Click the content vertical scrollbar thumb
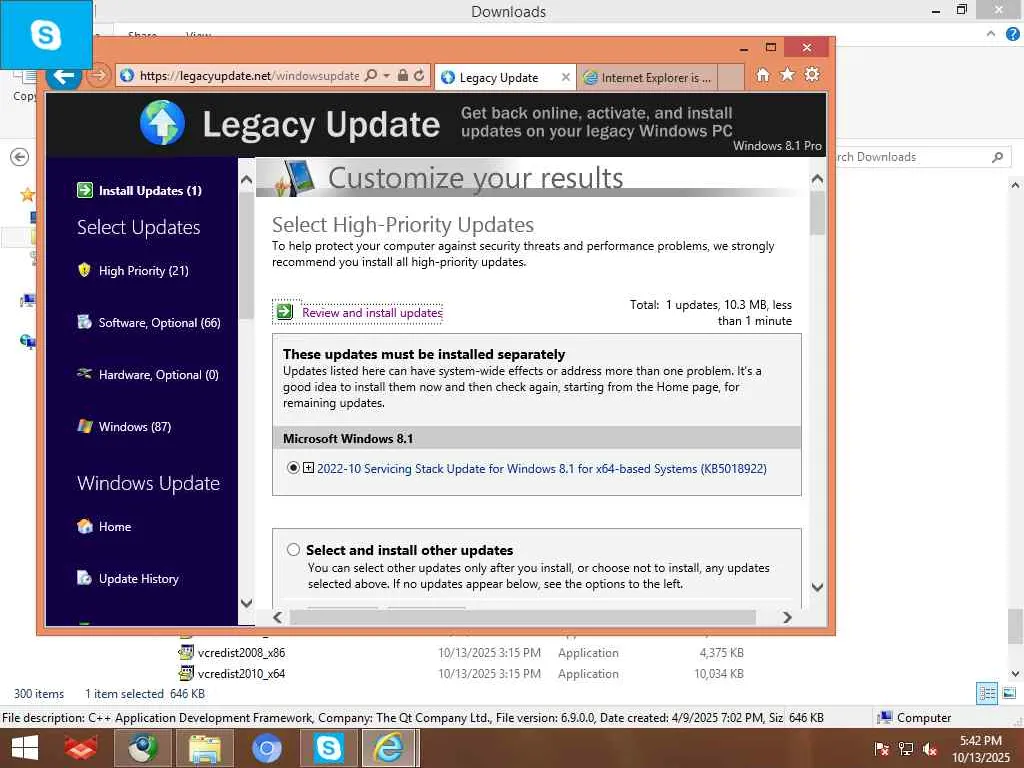1024x768 pixels. coord(817,212)
